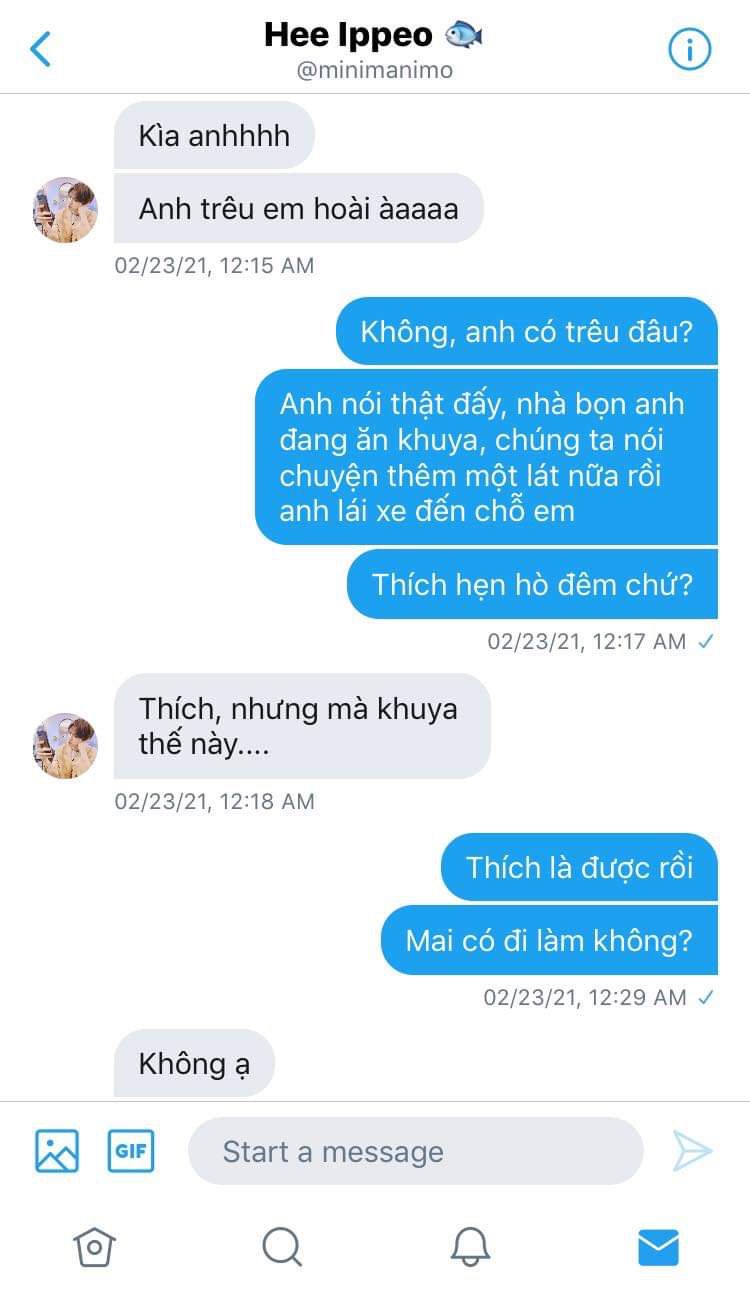The width and height of the screenshot is (750, 1299).
Task: Tap avatar beside 'Anh trêu em hoài' message
Action: click(66, 210)
